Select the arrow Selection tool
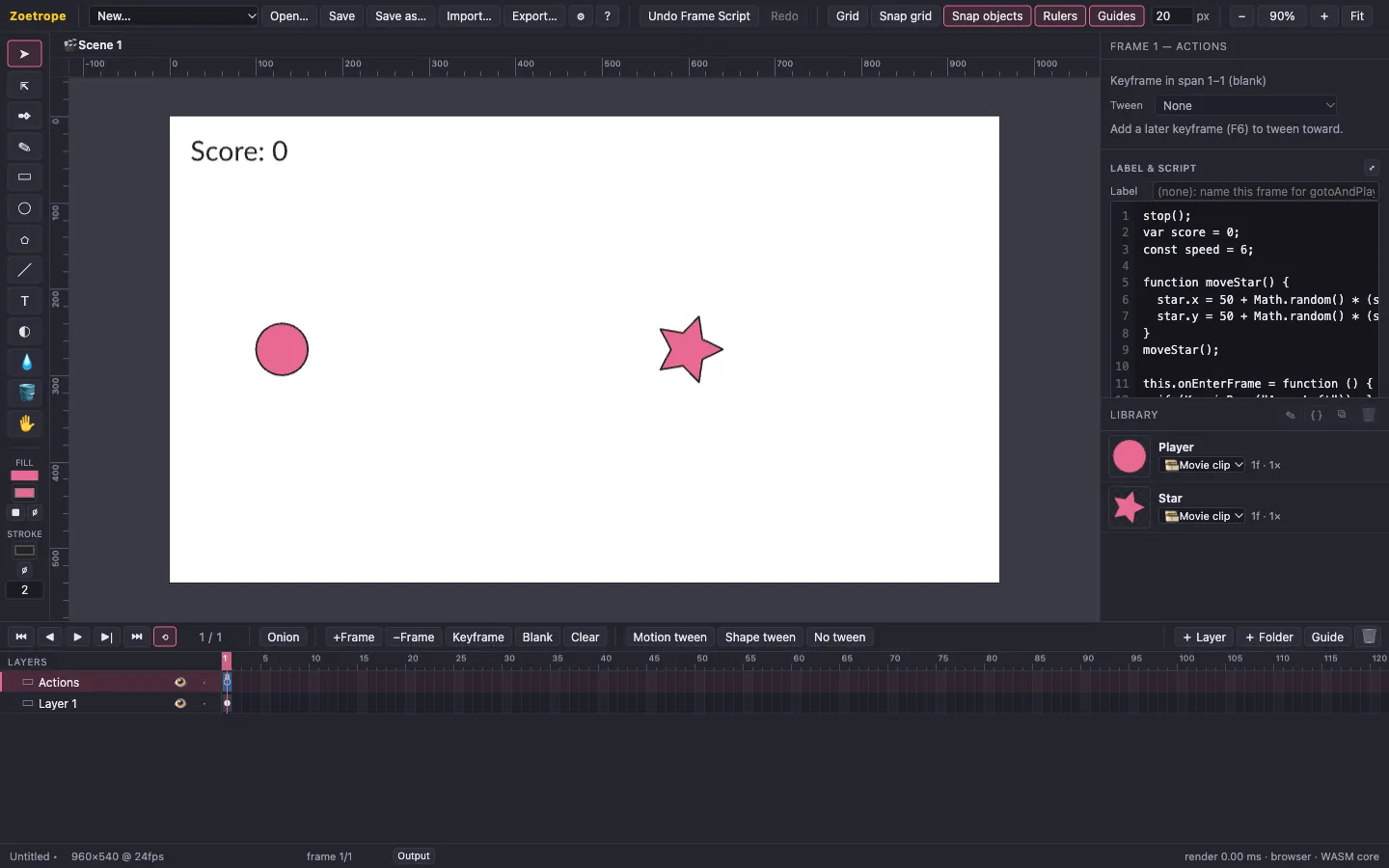The height and width of the screenshot is (868, 1389). [24, 54]
